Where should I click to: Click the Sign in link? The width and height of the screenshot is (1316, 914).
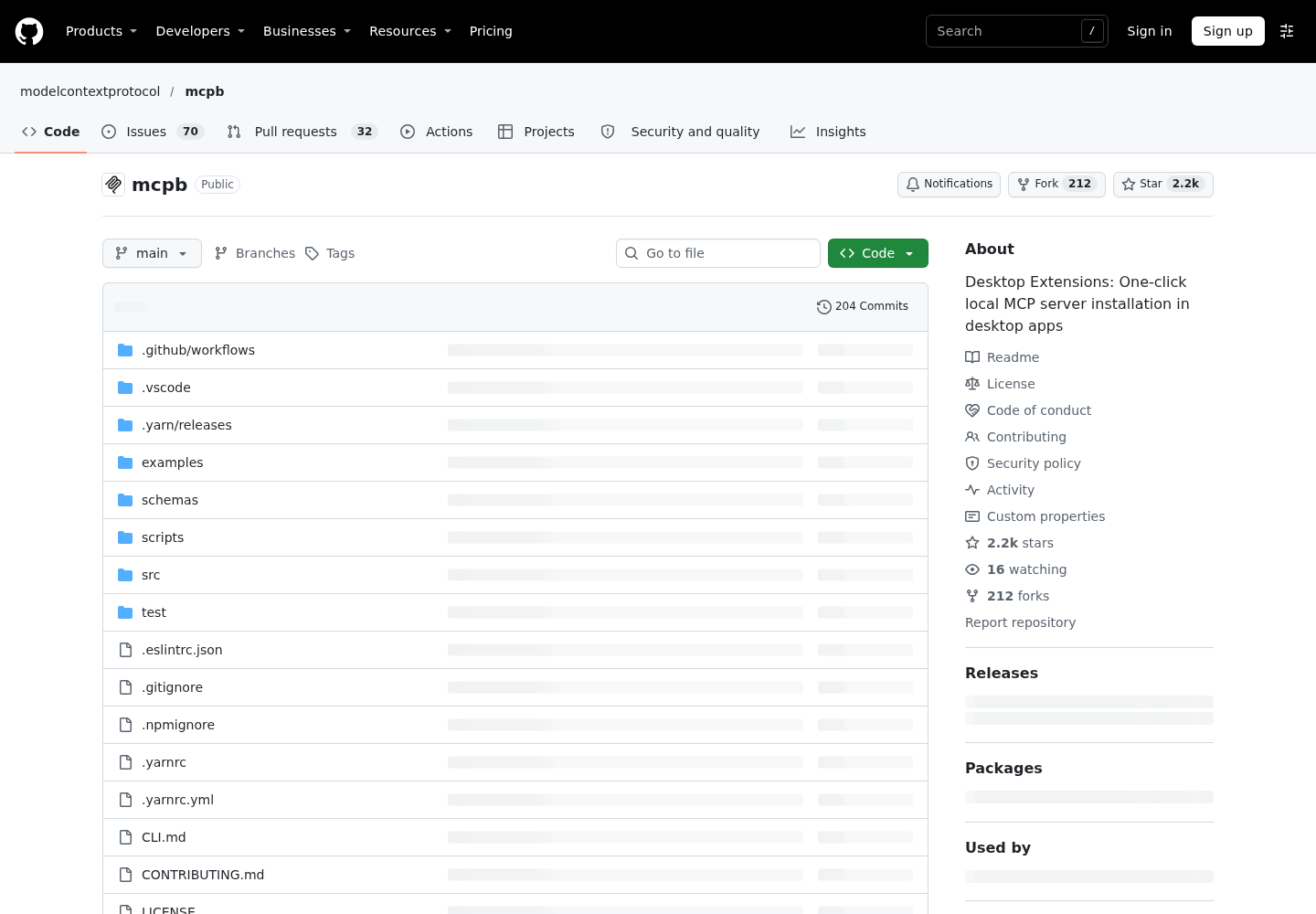pos(1150,31)
